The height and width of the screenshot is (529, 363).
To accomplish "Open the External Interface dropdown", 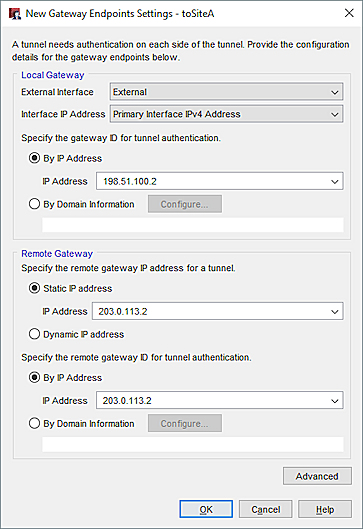I will click(x=226, y=92).
